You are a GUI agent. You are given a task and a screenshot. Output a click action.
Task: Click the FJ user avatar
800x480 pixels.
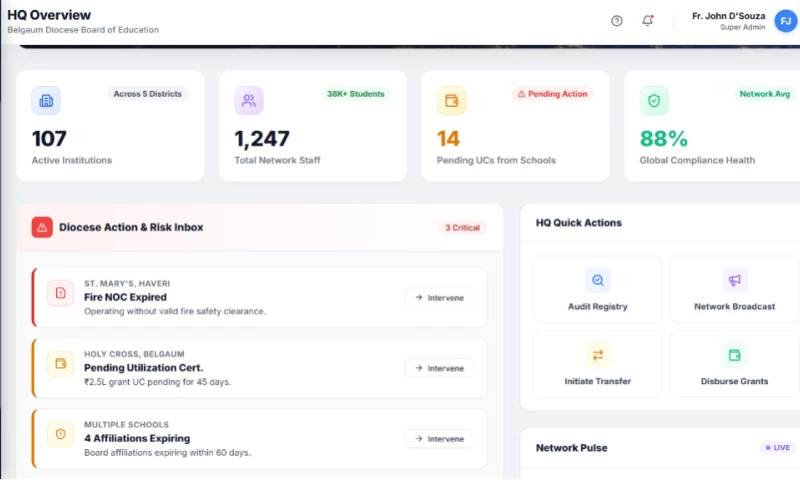click(785, 21)
